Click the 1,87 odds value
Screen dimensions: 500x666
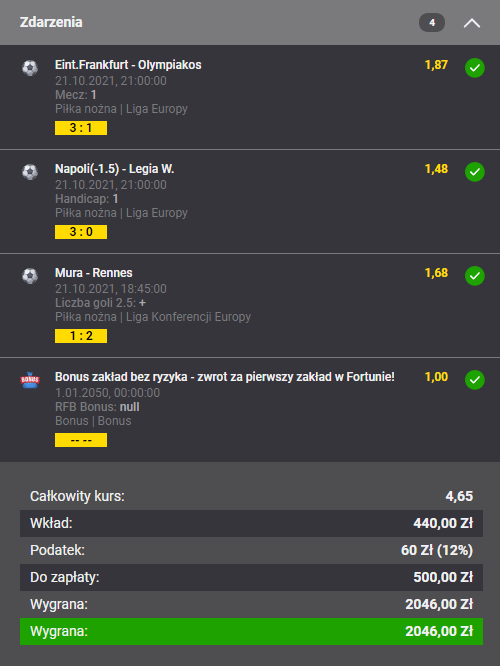tap(436, 65)
